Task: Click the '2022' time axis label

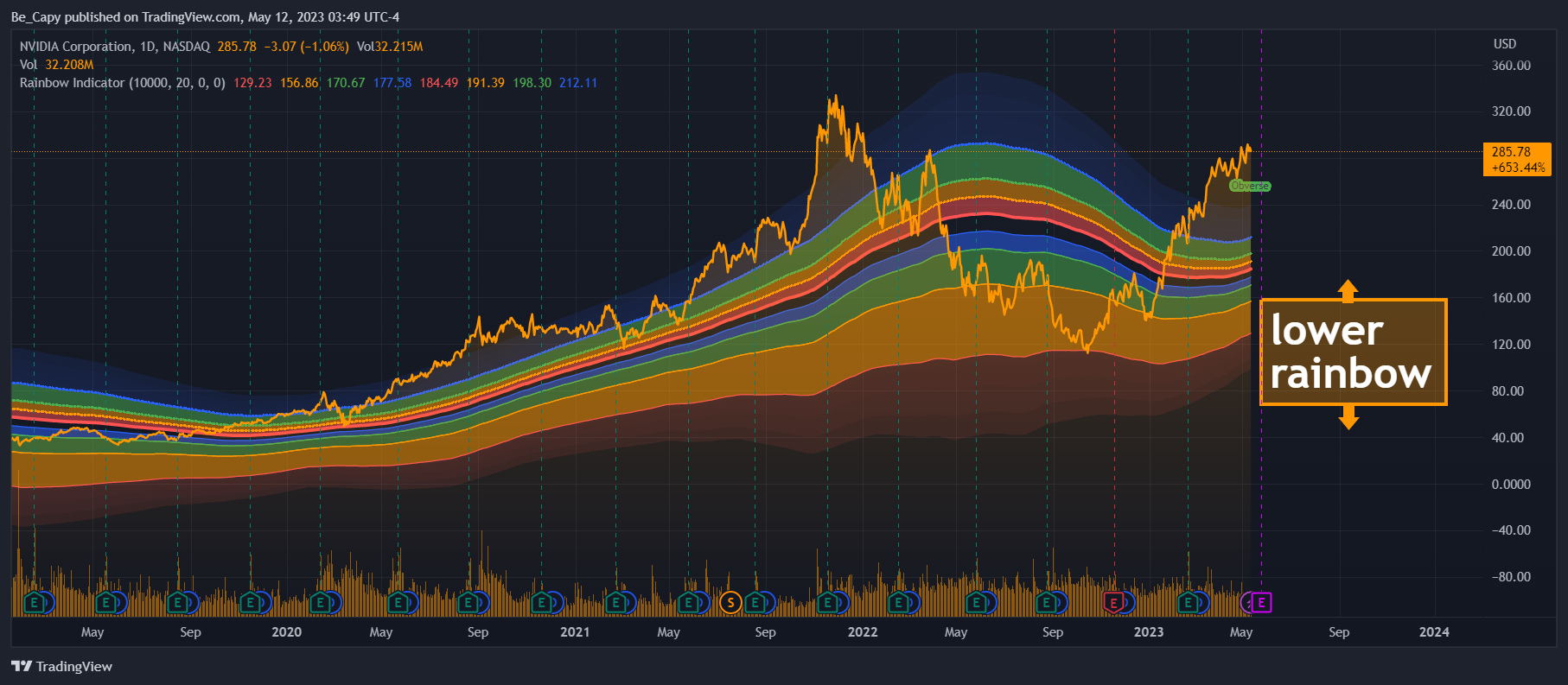Action: [x=863, y=632]
